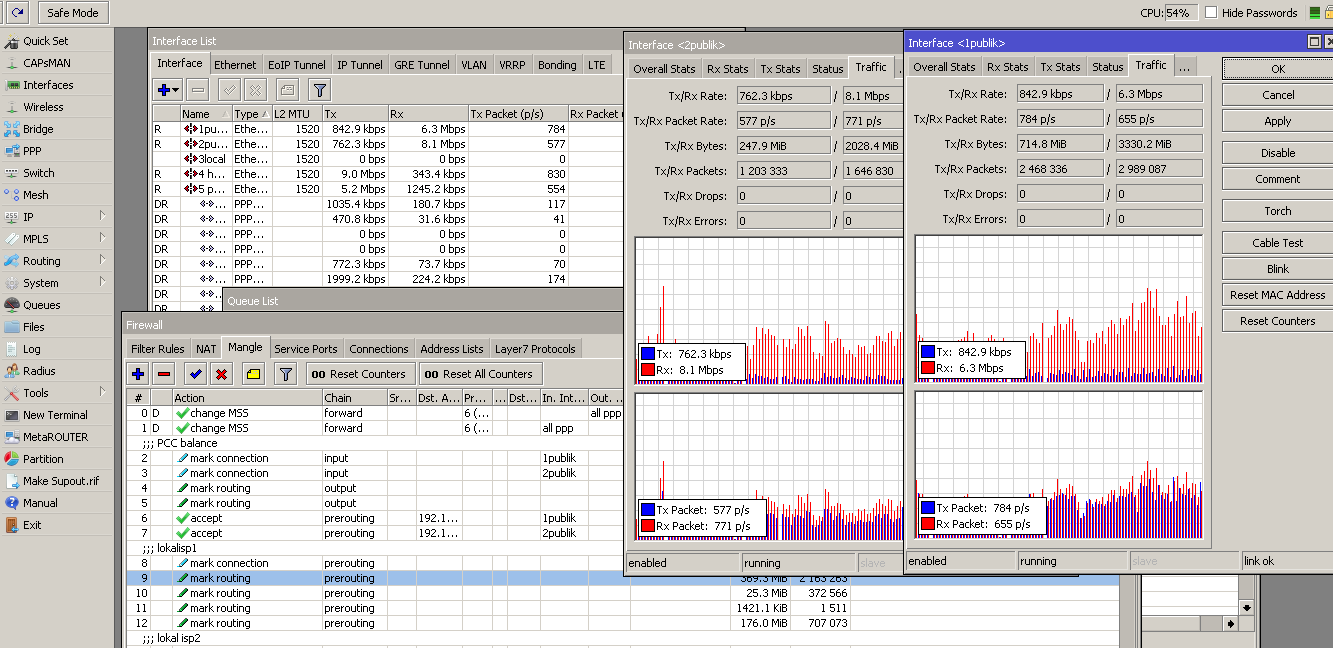Open the Partition menu
The width and height of the screenshot is (1333, 648).
point(43,459)
